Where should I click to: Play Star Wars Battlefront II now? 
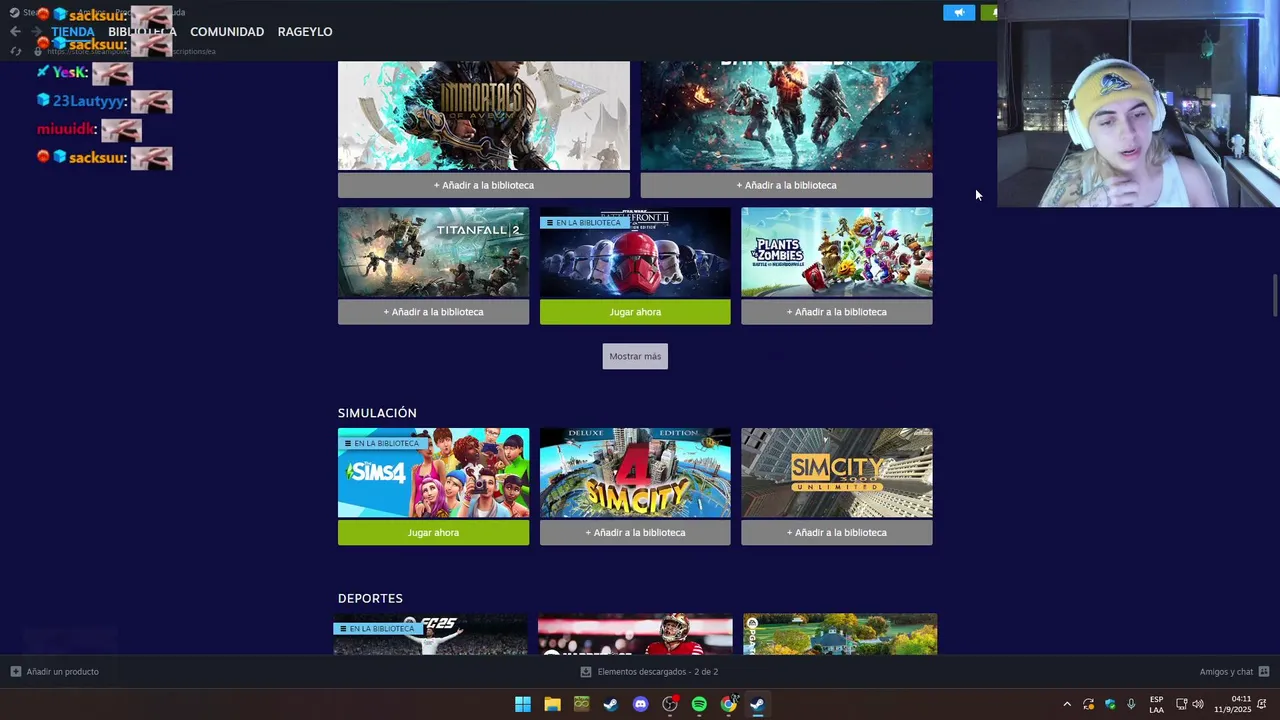(x=635, y=312)
